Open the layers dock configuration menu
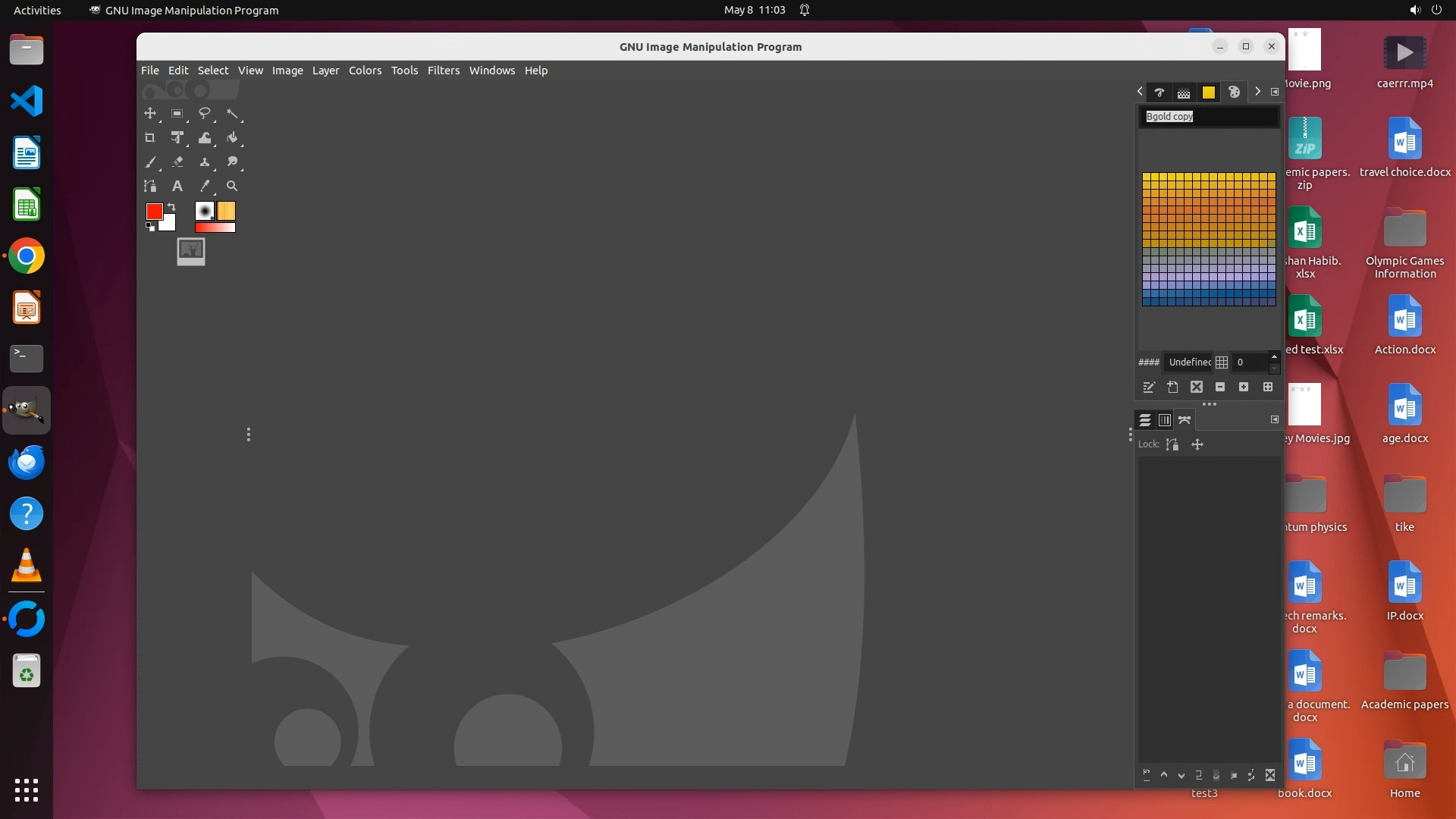This screenshot has width=1456, height=819. pyautogui.click(x=1275, y=419)
